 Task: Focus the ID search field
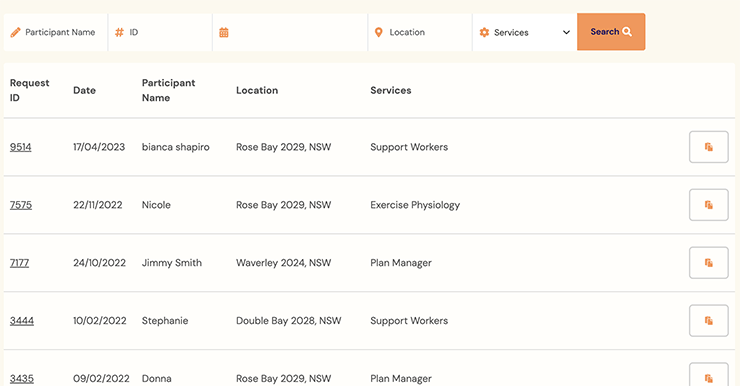point(160,32)
